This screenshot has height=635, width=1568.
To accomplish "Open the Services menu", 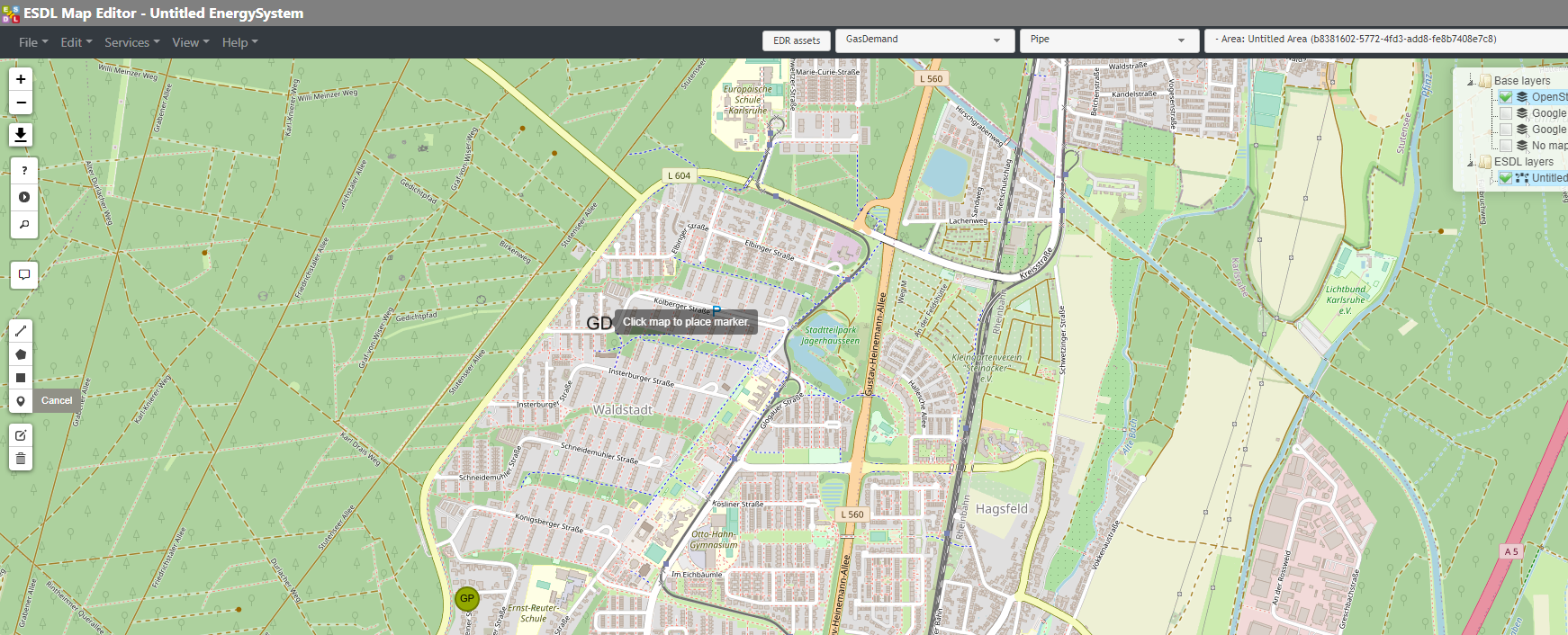I will (x=131, y=42).
